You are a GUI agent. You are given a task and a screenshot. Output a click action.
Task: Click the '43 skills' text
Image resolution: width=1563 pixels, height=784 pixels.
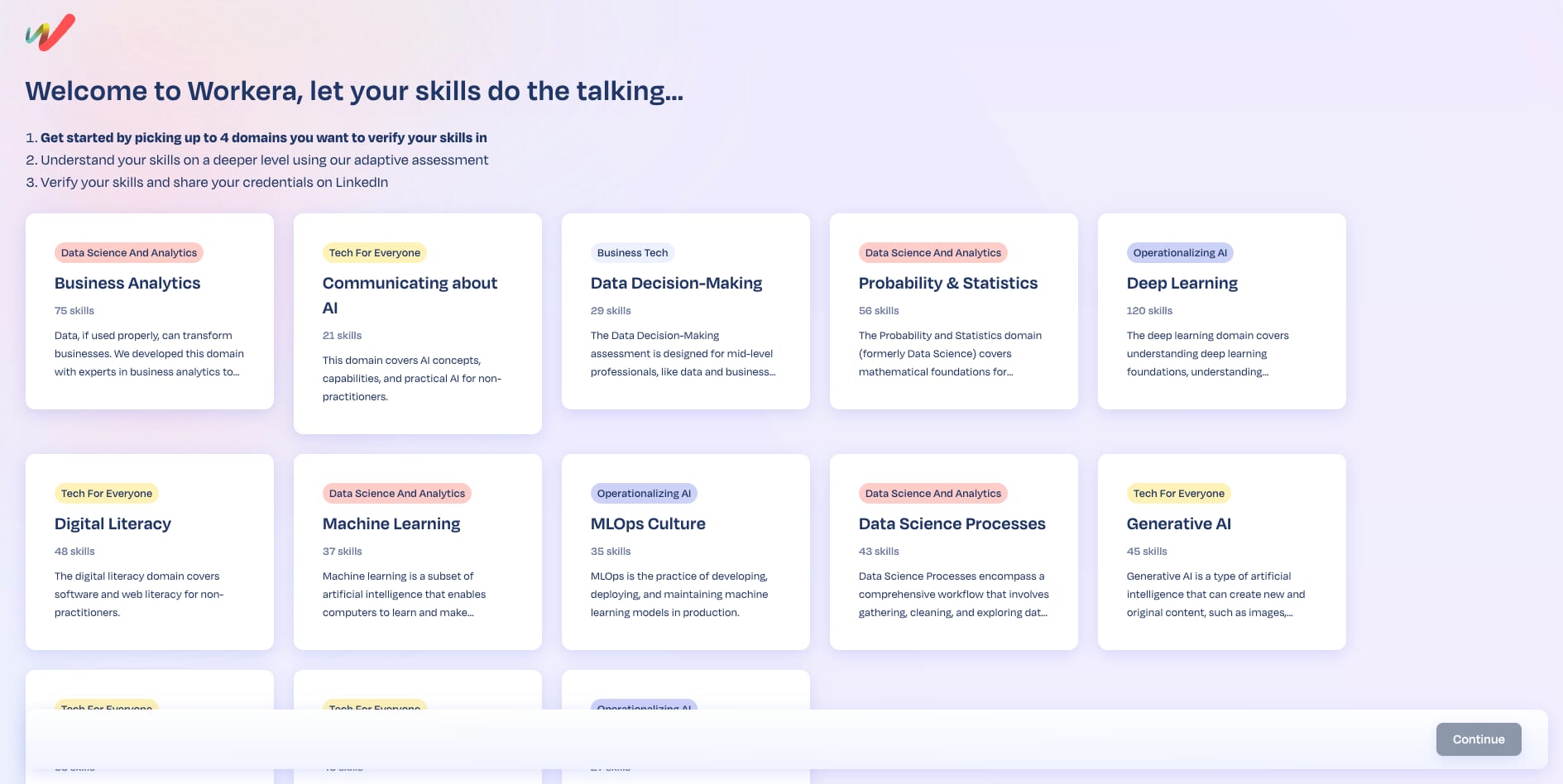(x=879, y=552)
